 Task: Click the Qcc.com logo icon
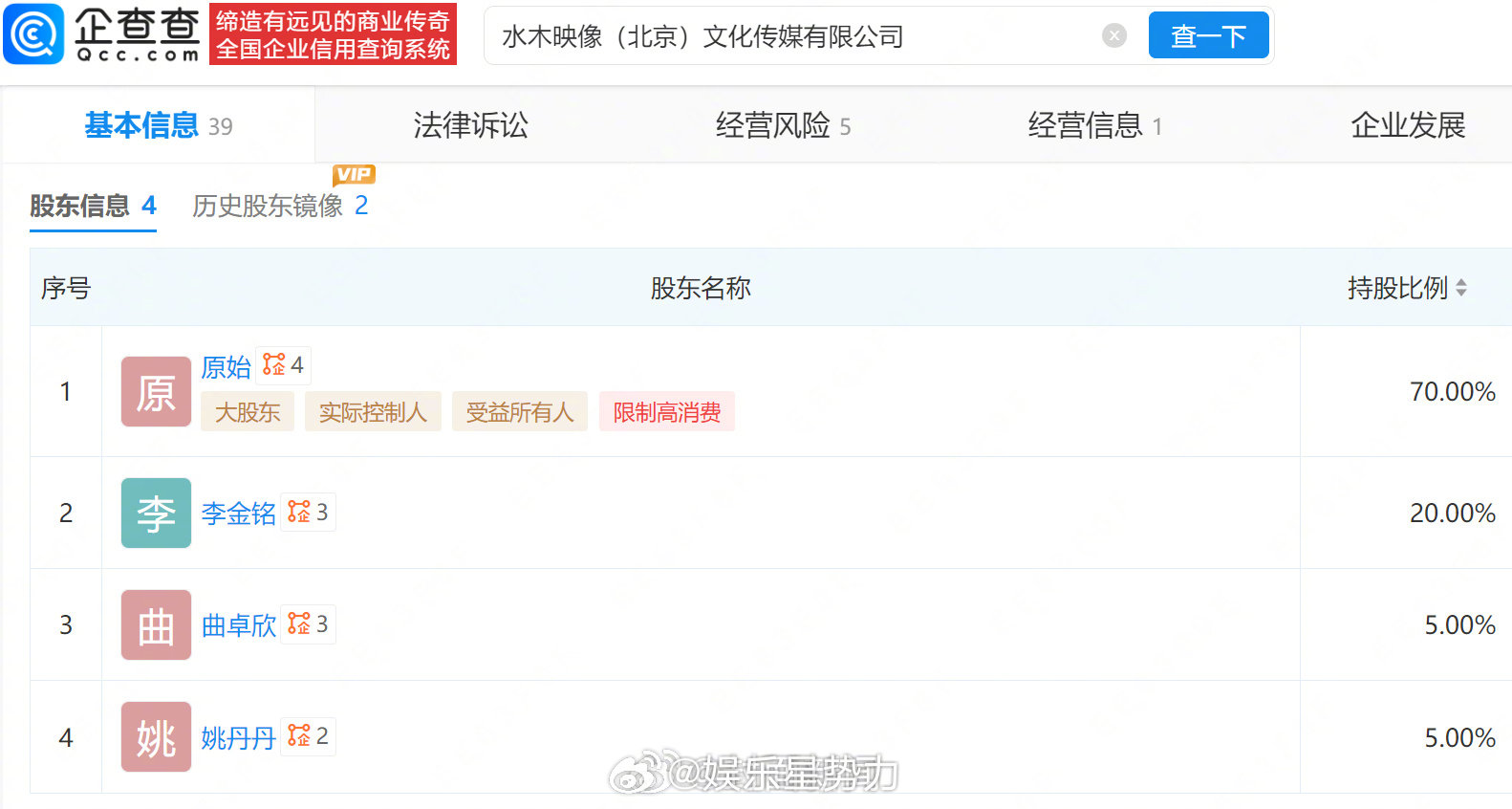[x=33, y=33]
